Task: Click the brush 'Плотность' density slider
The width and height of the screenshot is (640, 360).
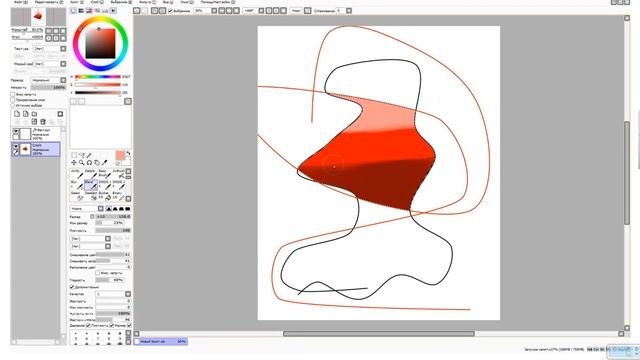Action: pyautogui.click(x=113, y=231)
